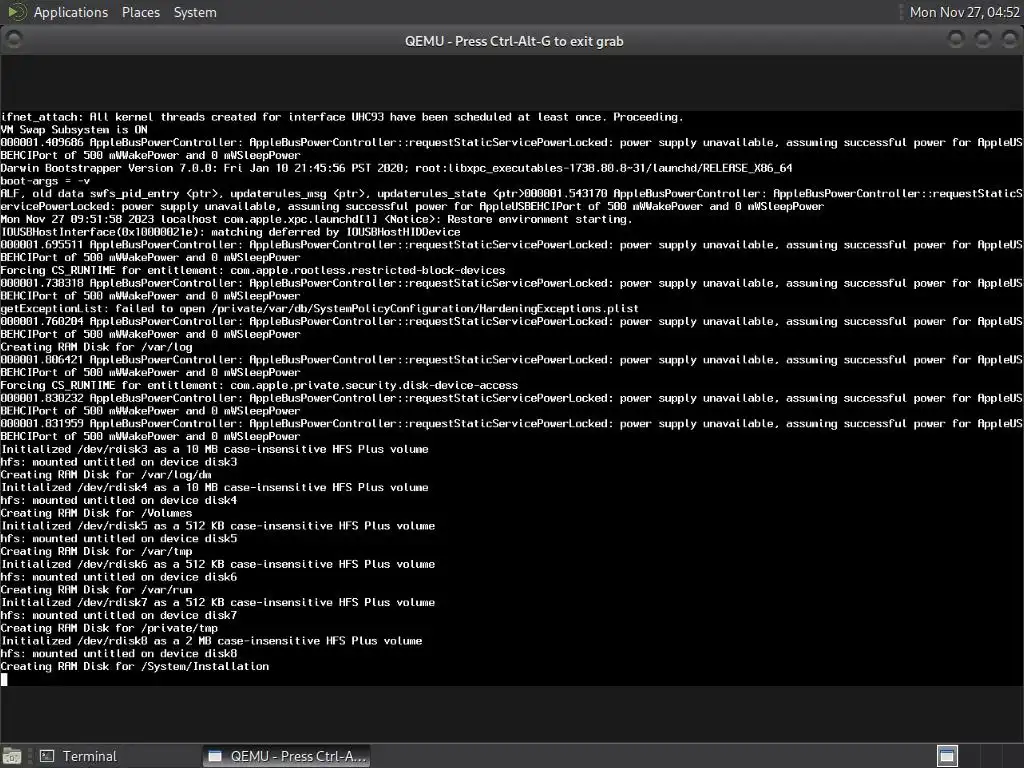Select the QEMU - Press Ctrl-A... taskbar button

point(286,756)
